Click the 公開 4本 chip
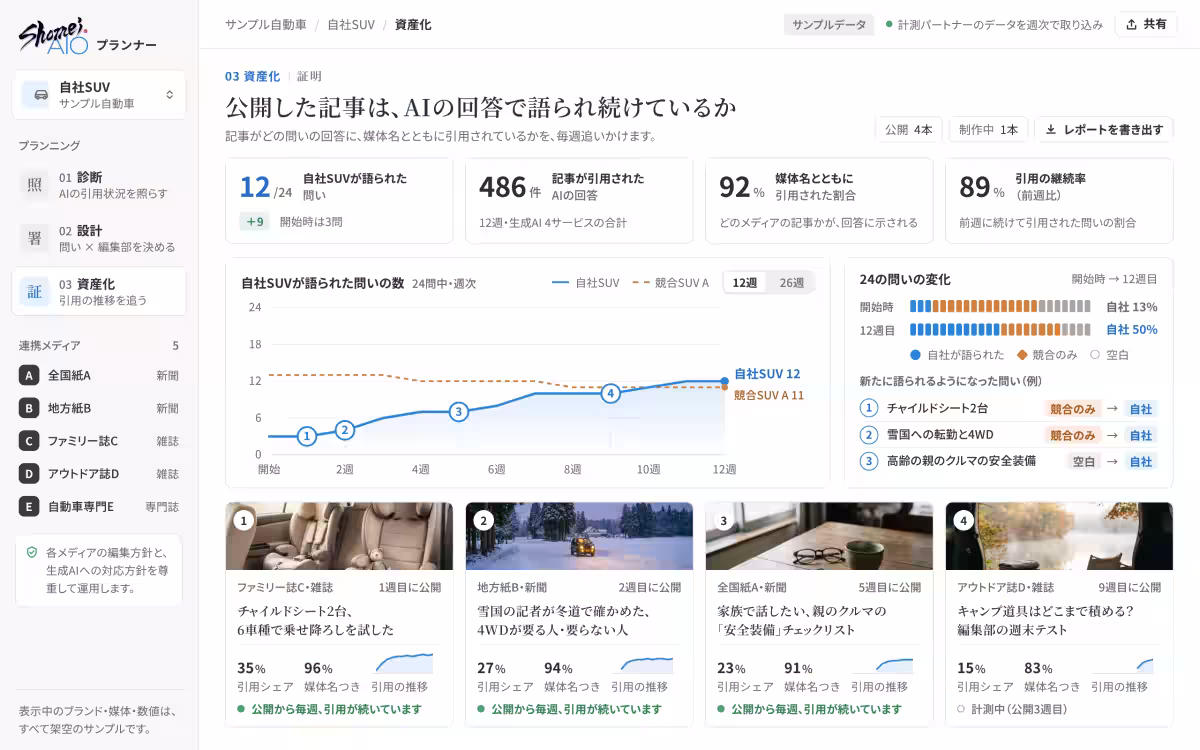 (909, 129)
